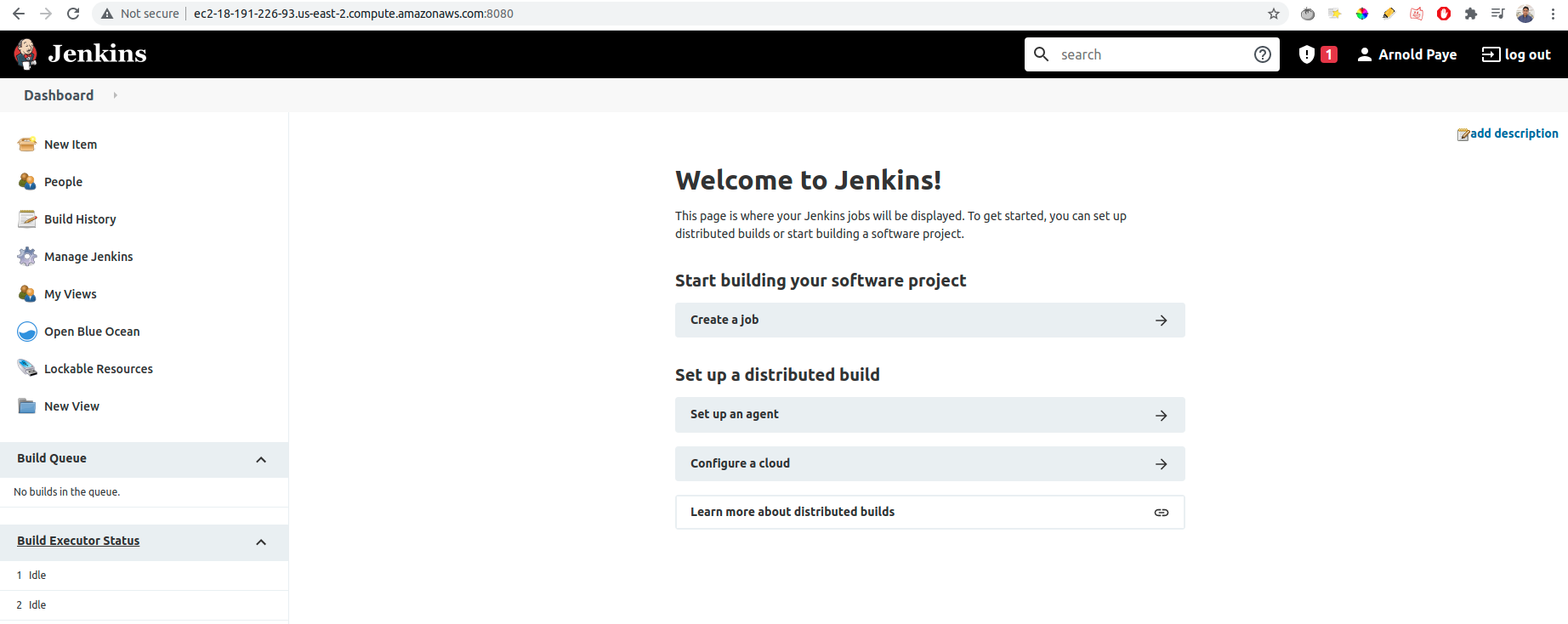Click executor 2 Idle row

tap(144, 605)
